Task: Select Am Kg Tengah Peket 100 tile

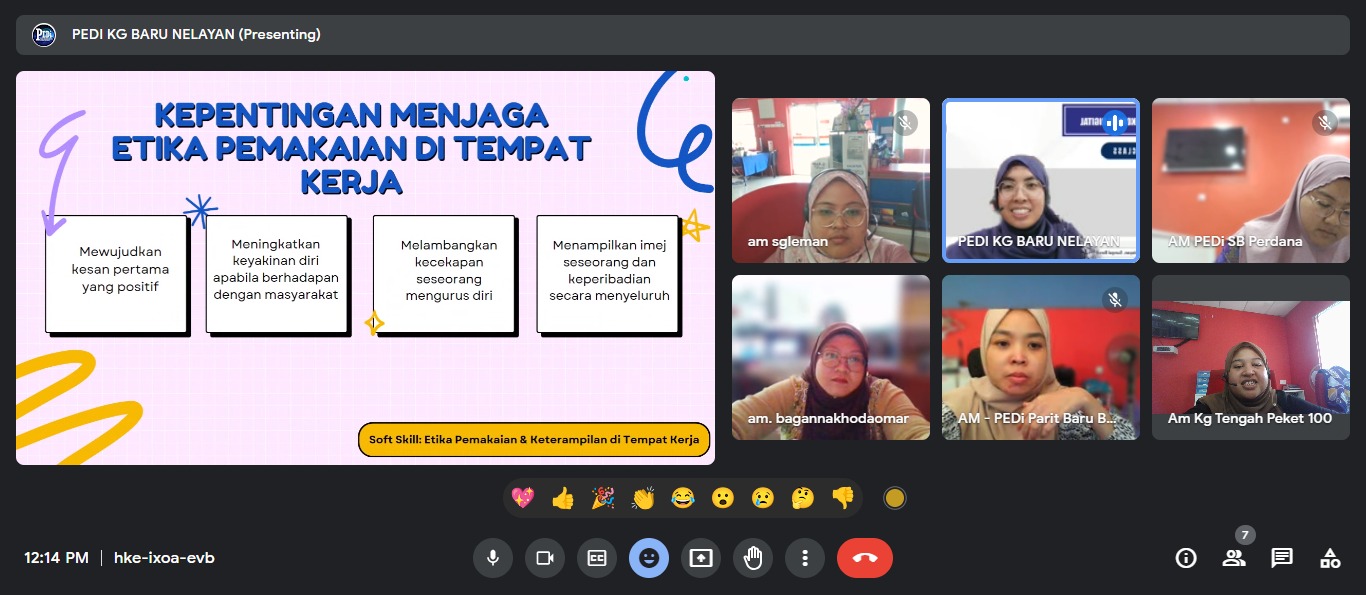Action: click(x=1250, y=357)
